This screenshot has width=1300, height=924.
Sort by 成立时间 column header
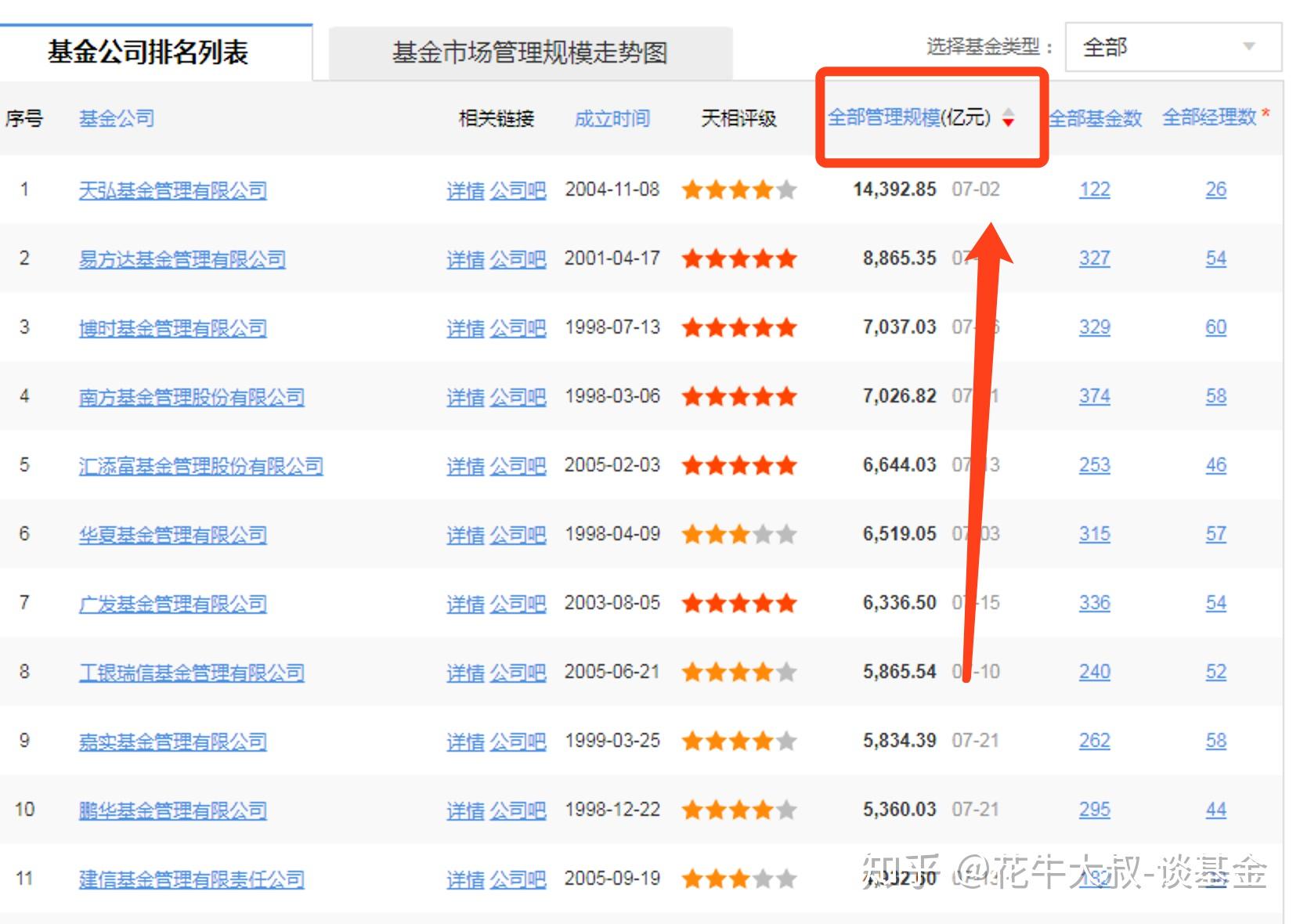click(612, 118)
